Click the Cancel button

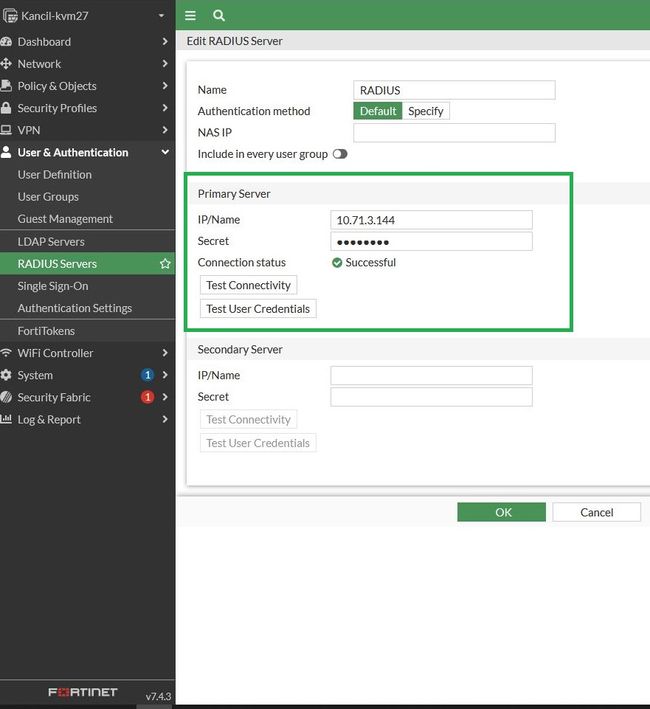tap(597, 512)
